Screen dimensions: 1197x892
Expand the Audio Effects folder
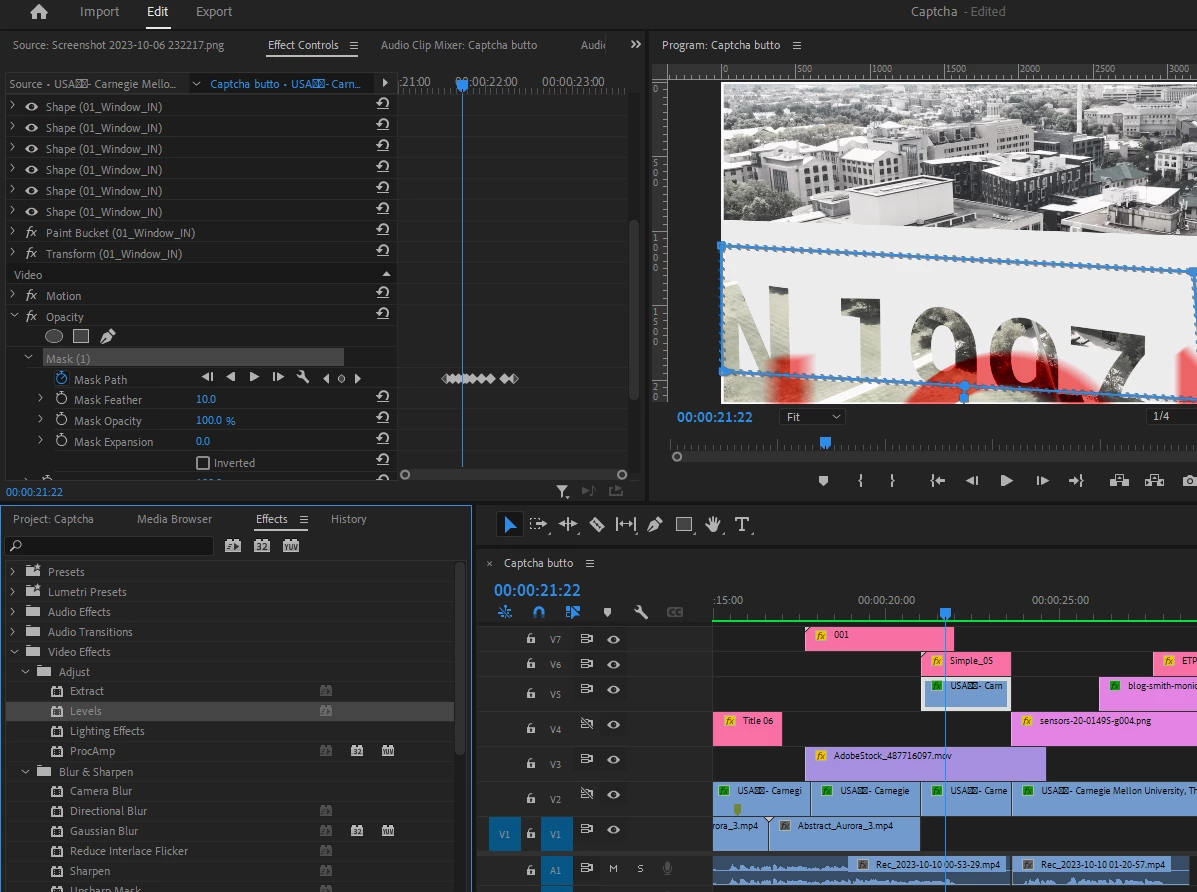[x=13, y=611]
